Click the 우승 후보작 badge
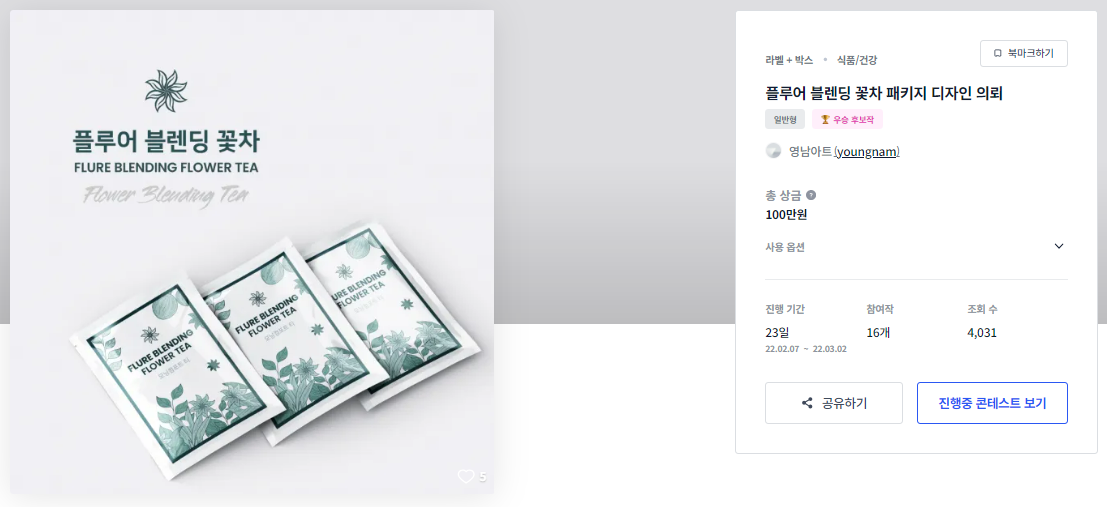Image resolution: width=1107 pixels, height=507 pixels. coord(847,119)
